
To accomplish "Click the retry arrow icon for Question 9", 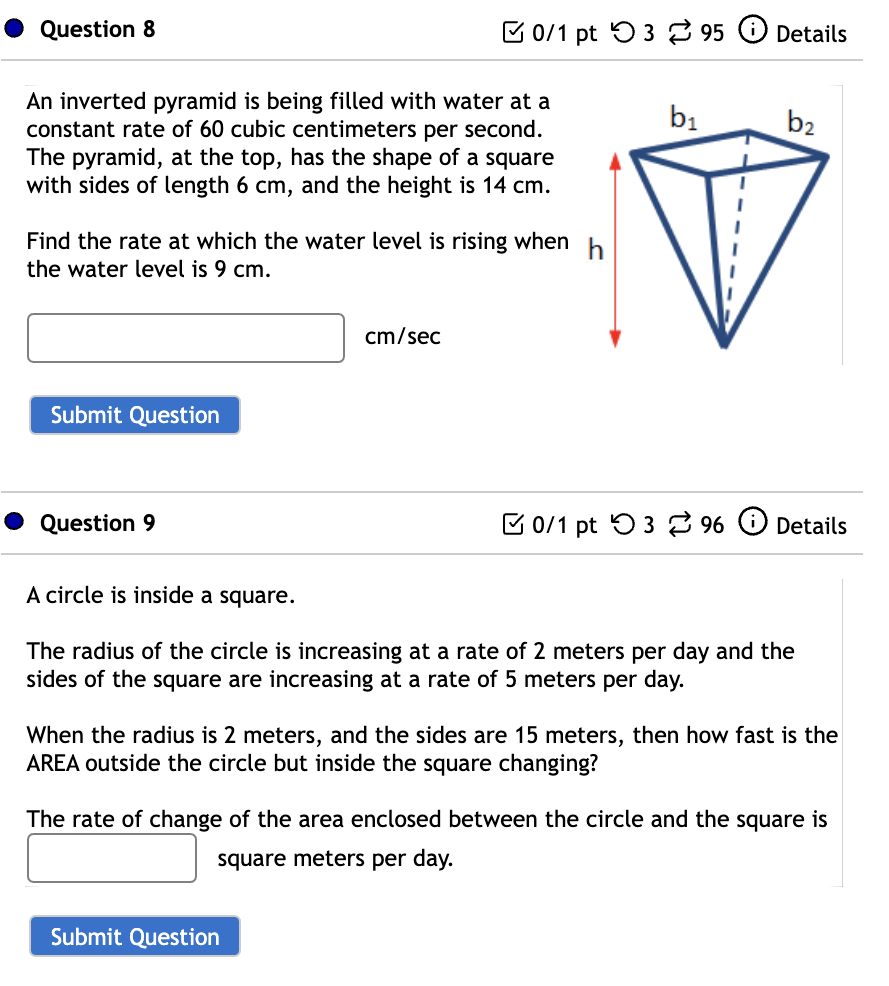I will pyautogui.click(x=624, y=524).
